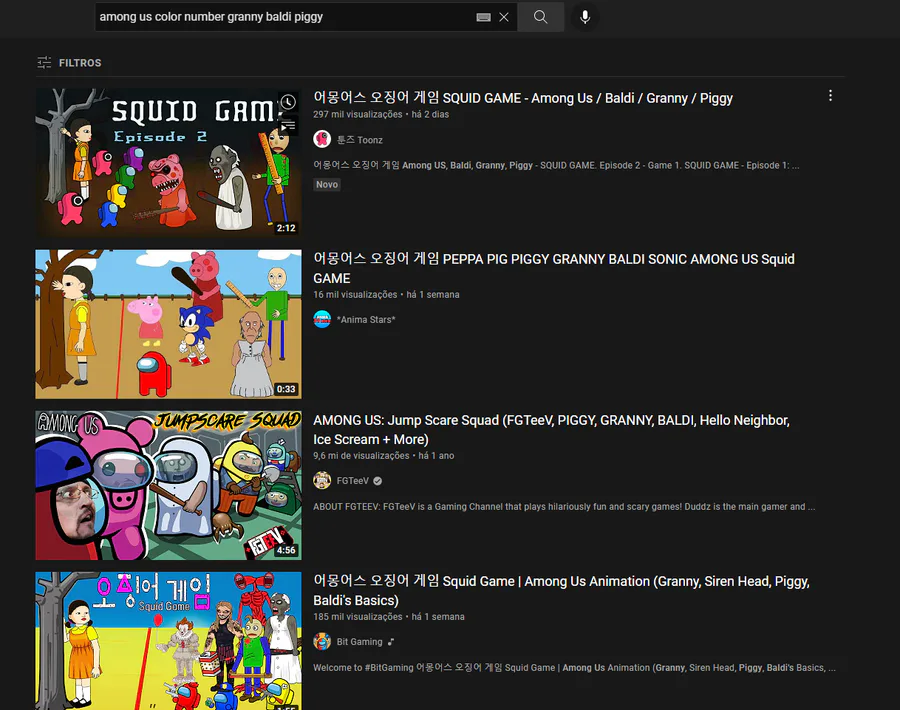Click the 4:56 duration badge

[x=286, y=550]
